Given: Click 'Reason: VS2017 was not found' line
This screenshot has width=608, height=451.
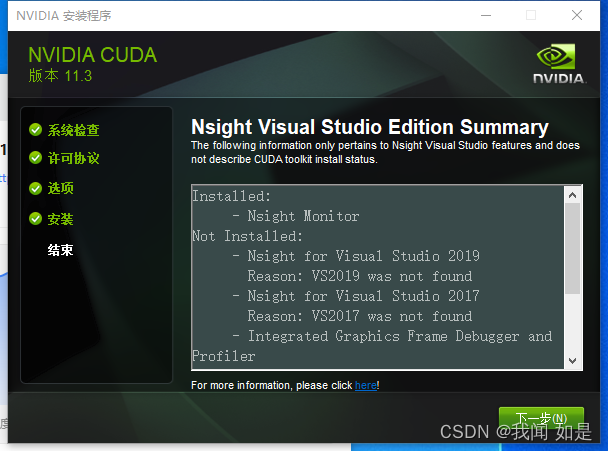Looking at the screenshot, I should pos(360,316).
